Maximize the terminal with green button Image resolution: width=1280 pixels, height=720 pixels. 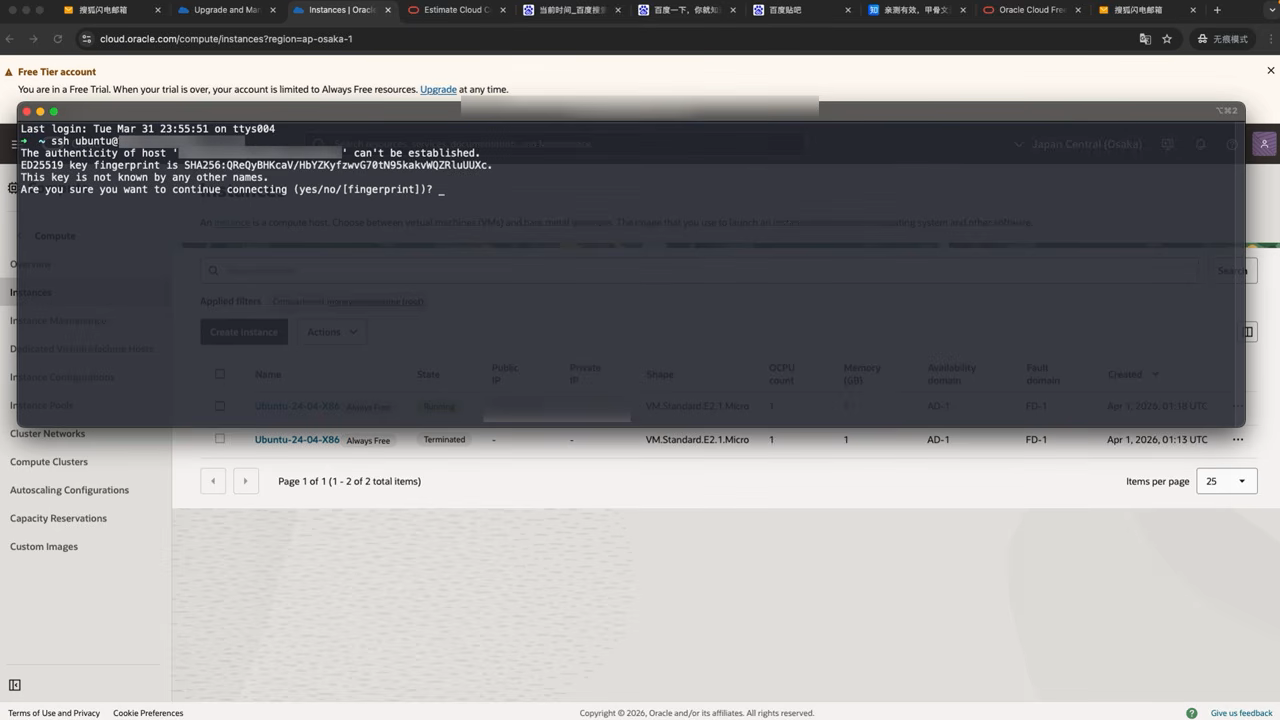[54, 111]
